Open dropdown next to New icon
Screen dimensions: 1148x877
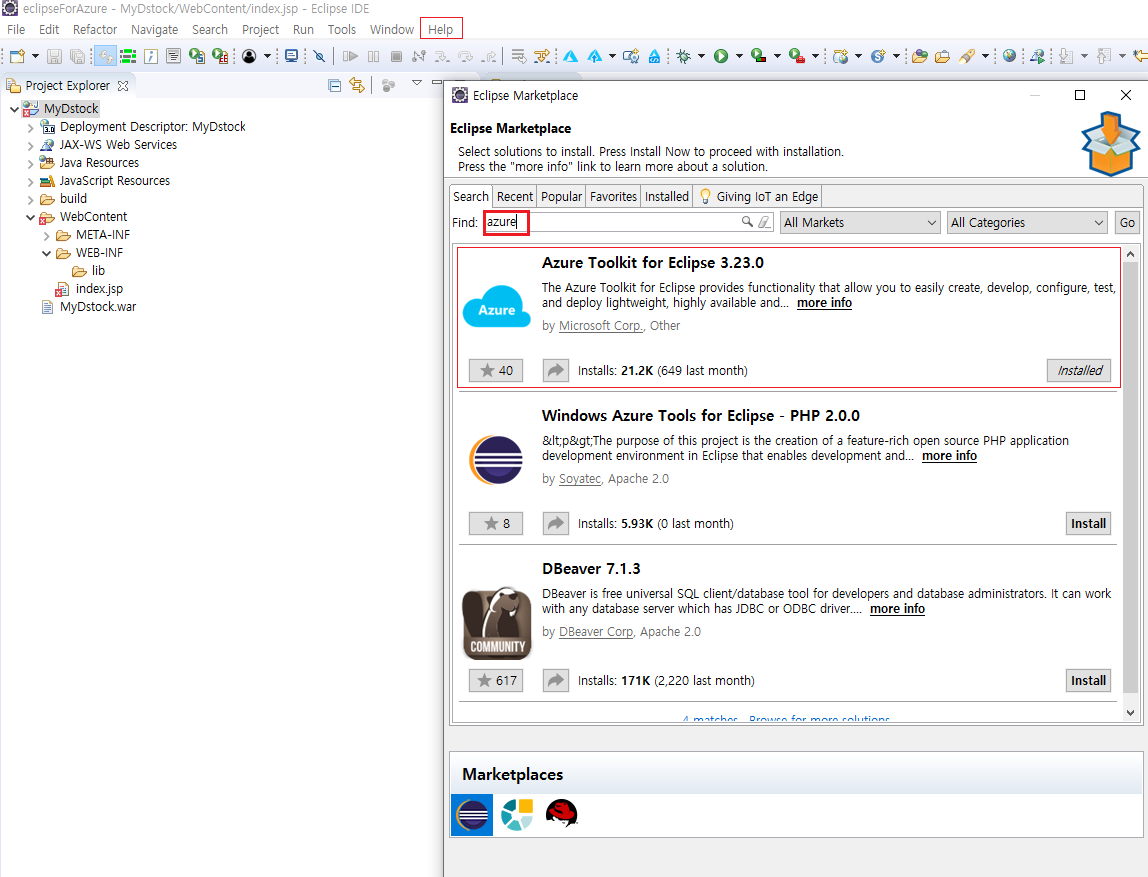tap(35, 56)
